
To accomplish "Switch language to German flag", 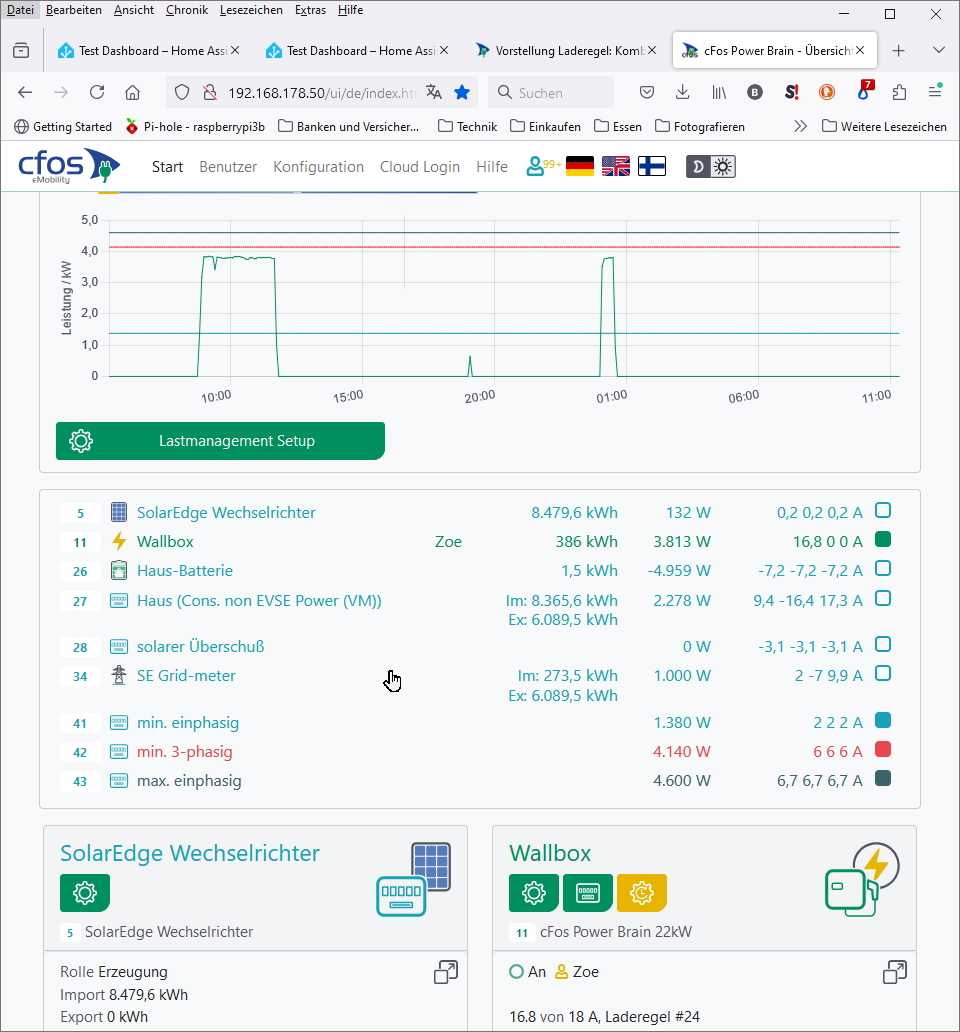I will pos(580,167).
